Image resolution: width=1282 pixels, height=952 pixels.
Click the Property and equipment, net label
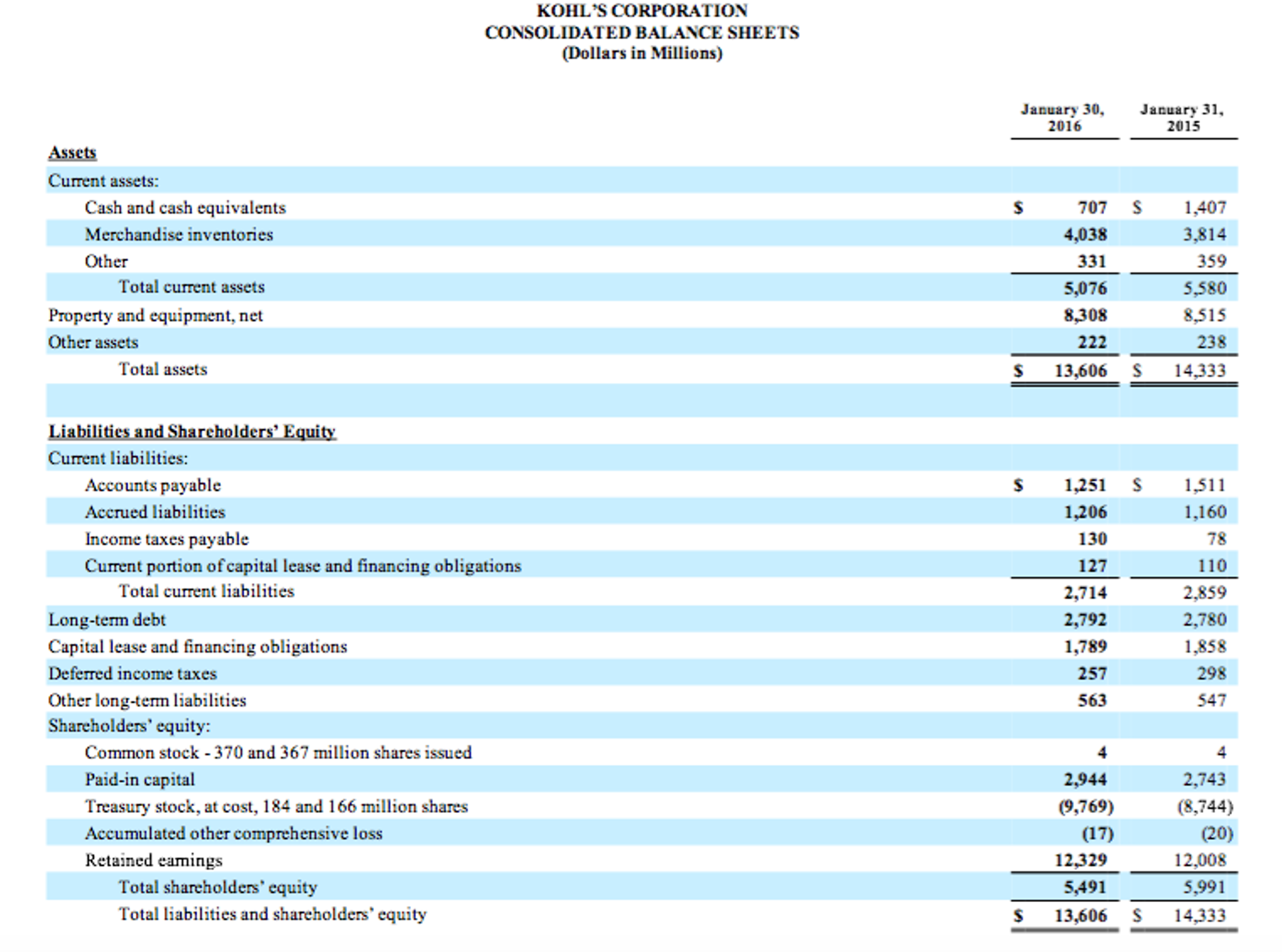point(155,315)
